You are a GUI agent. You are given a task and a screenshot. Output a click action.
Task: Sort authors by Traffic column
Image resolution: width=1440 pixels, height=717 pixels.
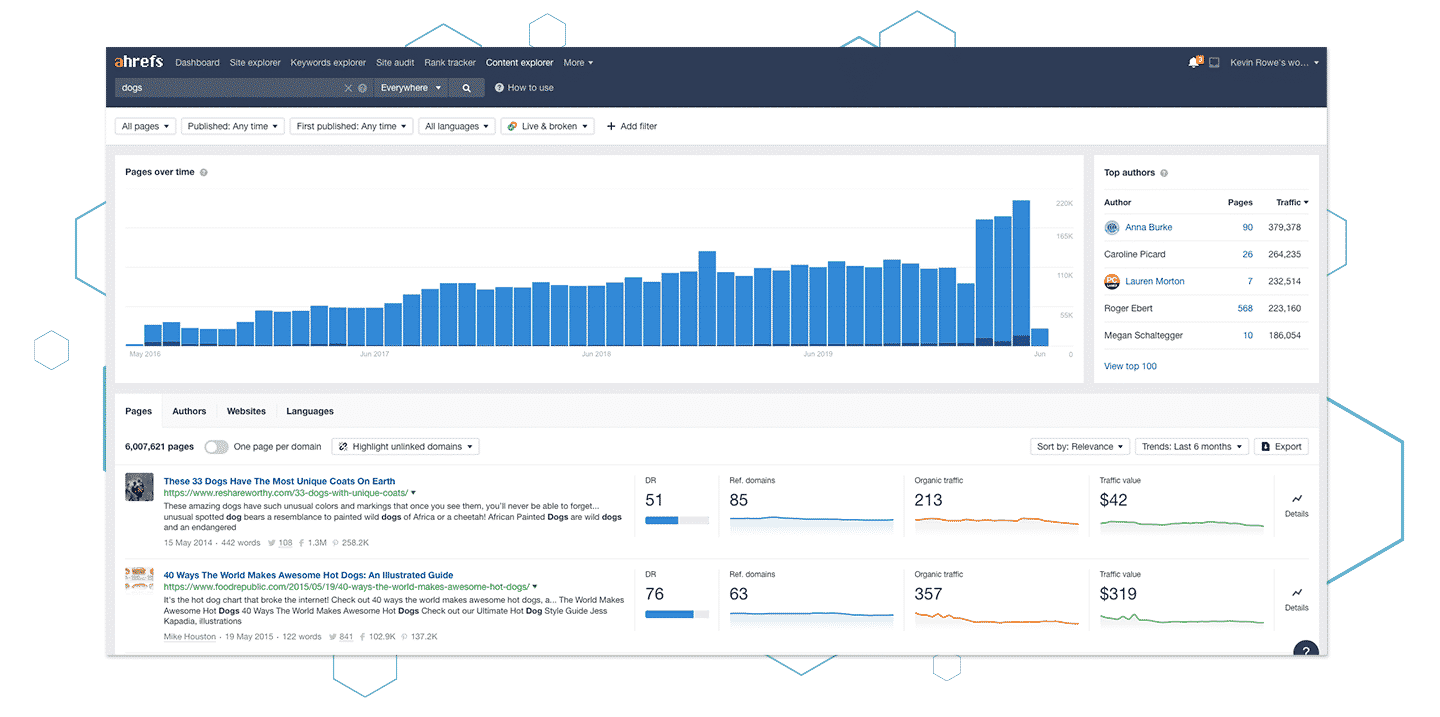point(1291,202)
